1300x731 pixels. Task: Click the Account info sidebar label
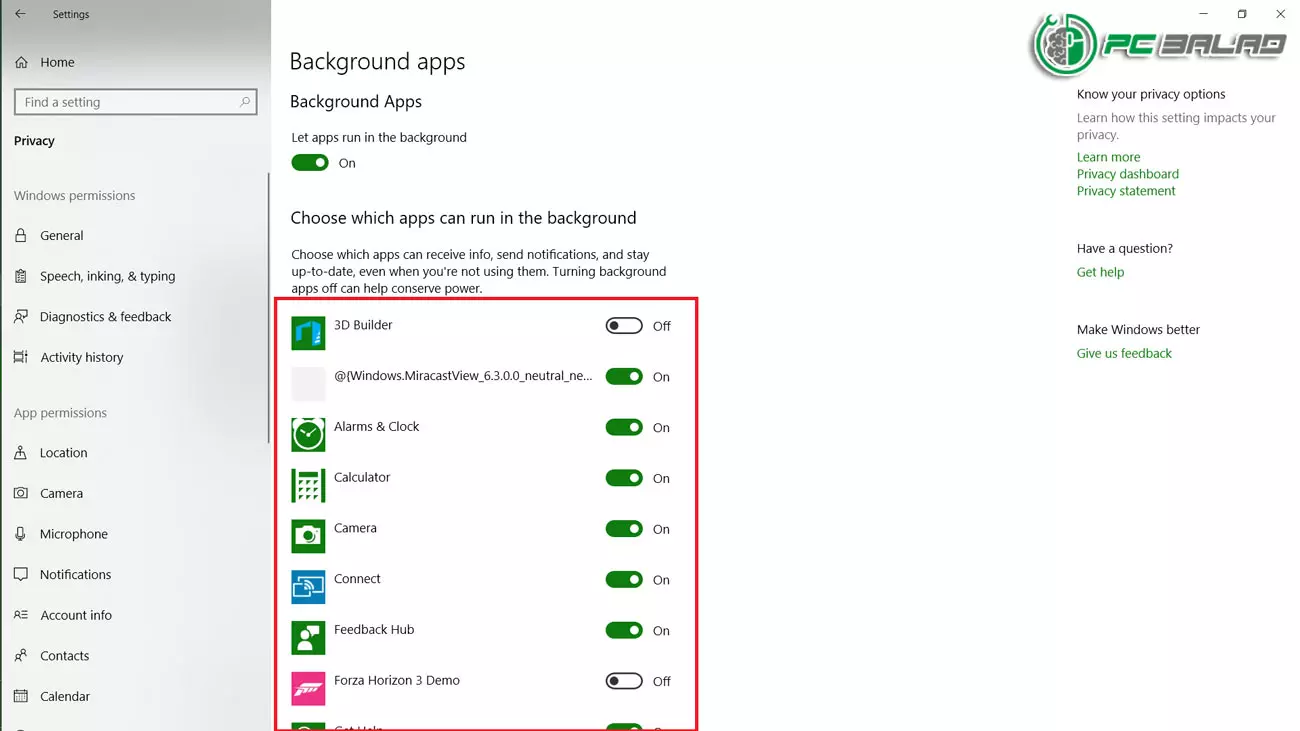[x=76, y=615]
